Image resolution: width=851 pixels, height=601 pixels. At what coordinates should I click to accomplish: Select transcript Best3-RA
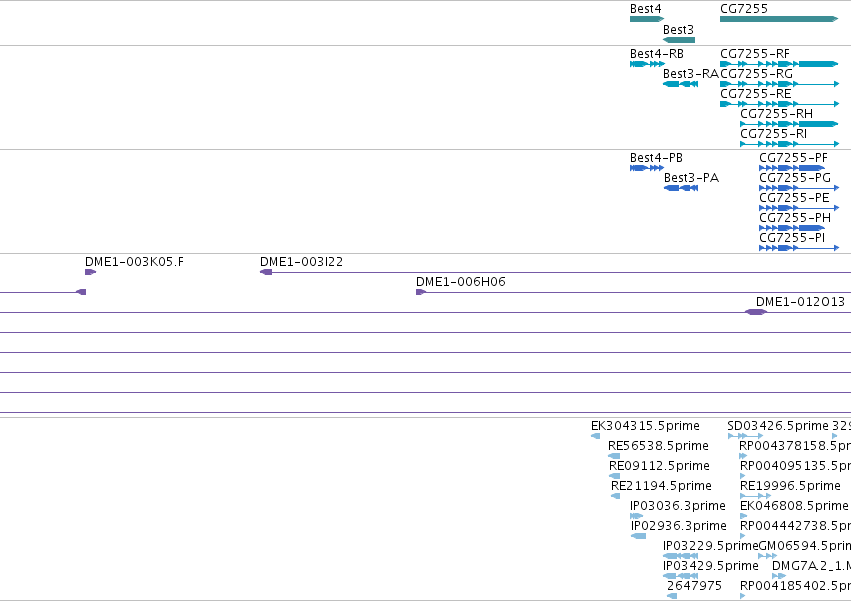691,74
